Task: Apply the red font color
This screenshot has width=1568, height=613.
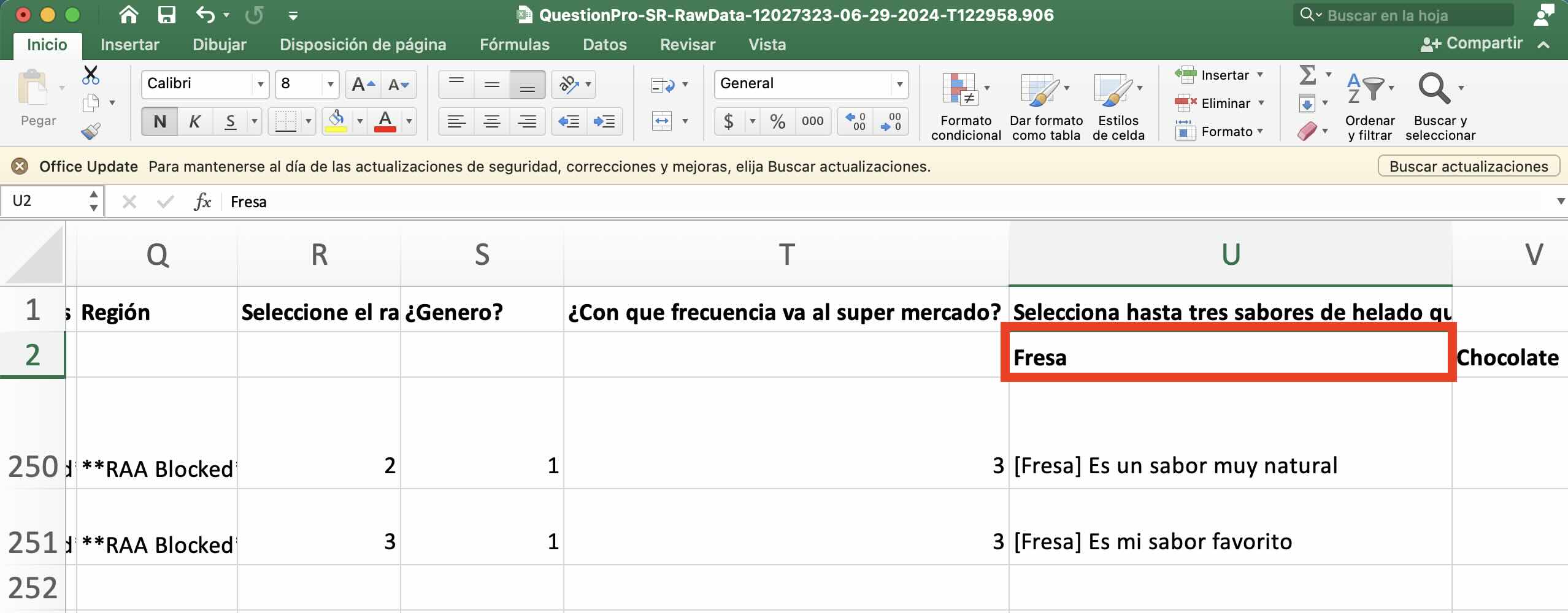Action: pos(385,121)
